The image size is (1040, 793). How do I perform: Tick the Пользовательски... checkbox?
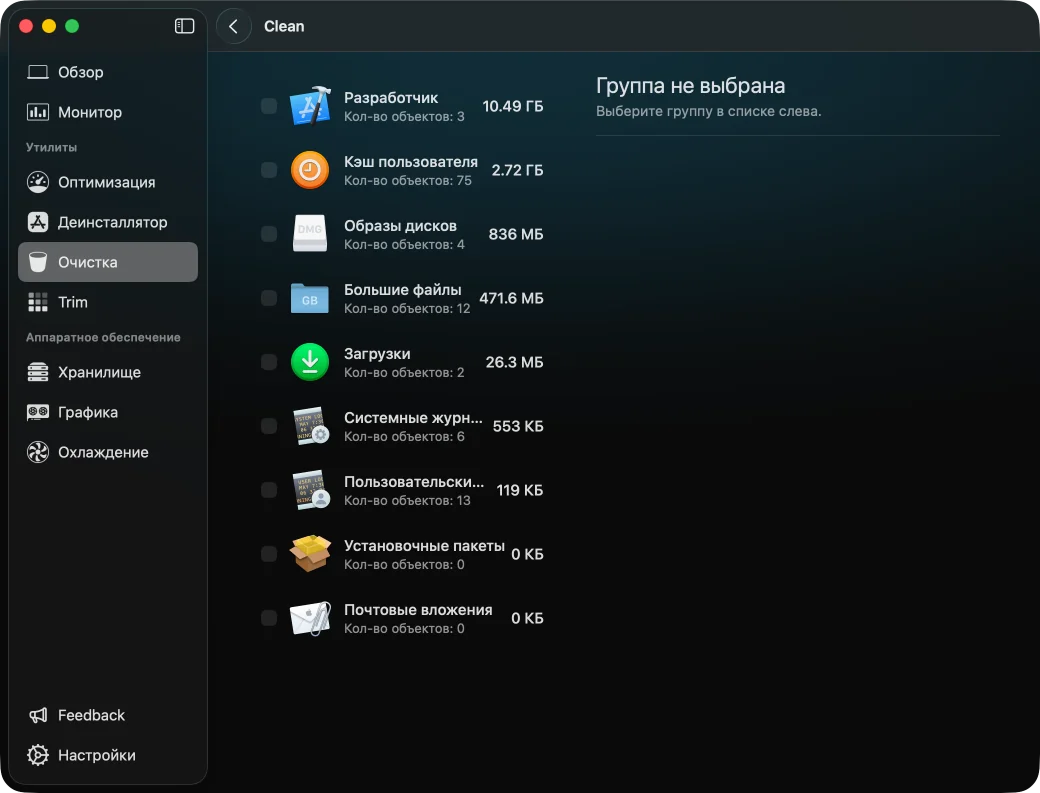coord(269,490)
